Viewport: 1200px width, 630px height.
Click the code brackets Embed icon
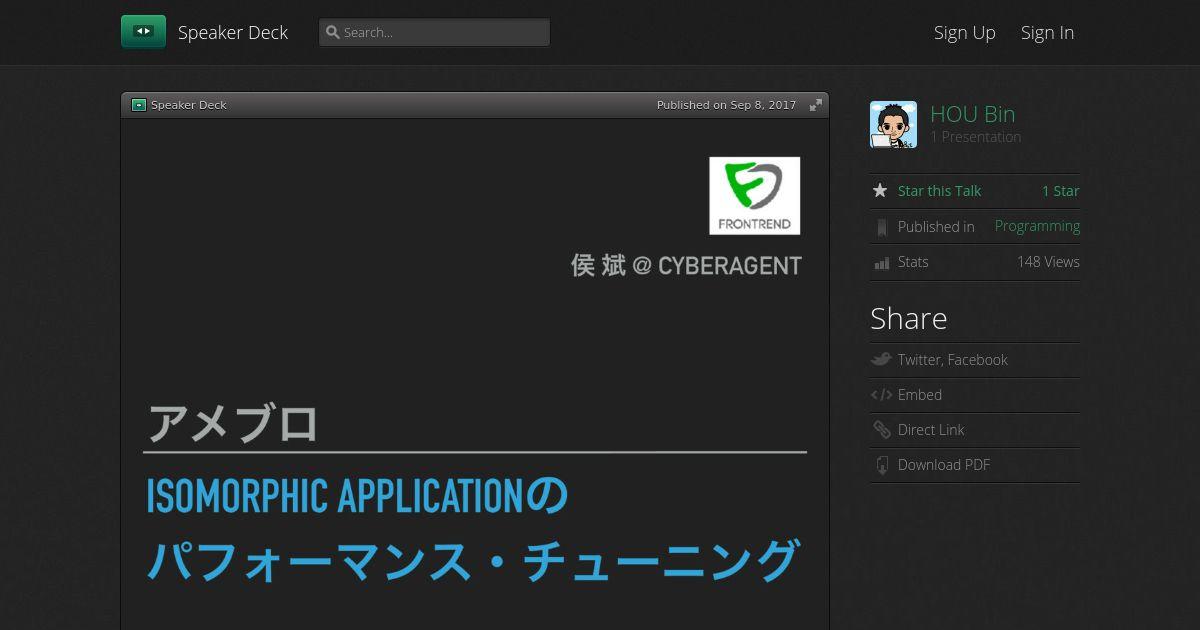[x=881, y=395]
